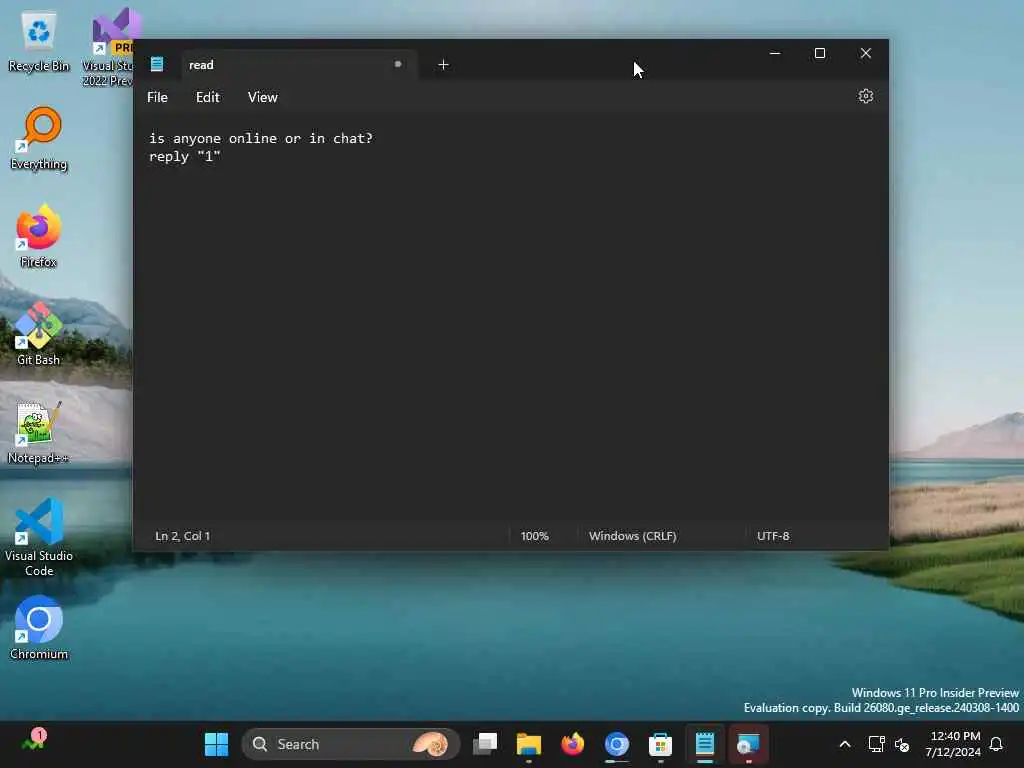Viewport: 1024px width, 768px height.
Task: Select the Firefox desktop shortcut
Action: (39, 236)
